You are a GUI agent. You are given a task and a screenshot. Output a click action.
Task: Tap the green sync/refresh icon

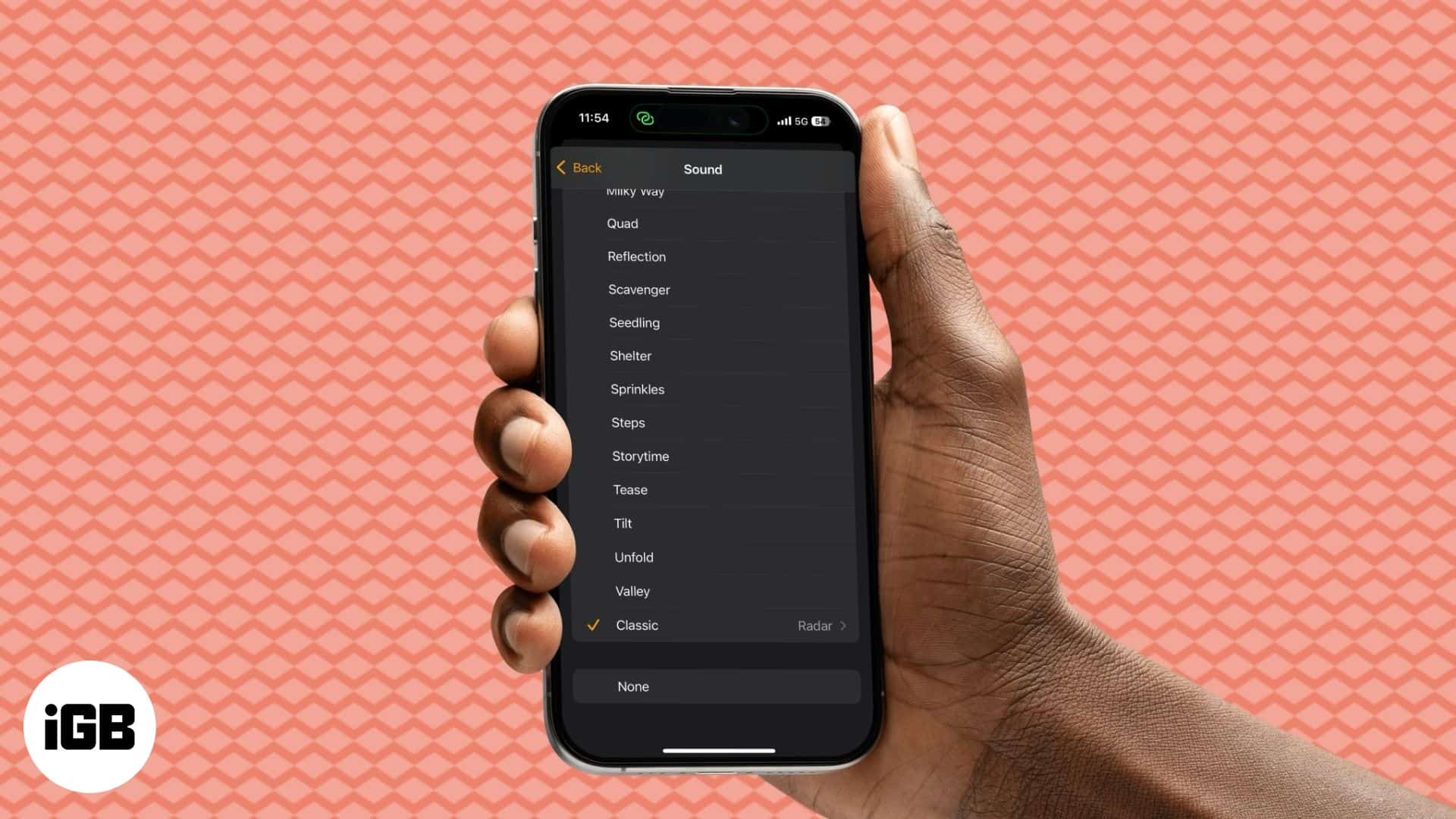click(646, 118)
